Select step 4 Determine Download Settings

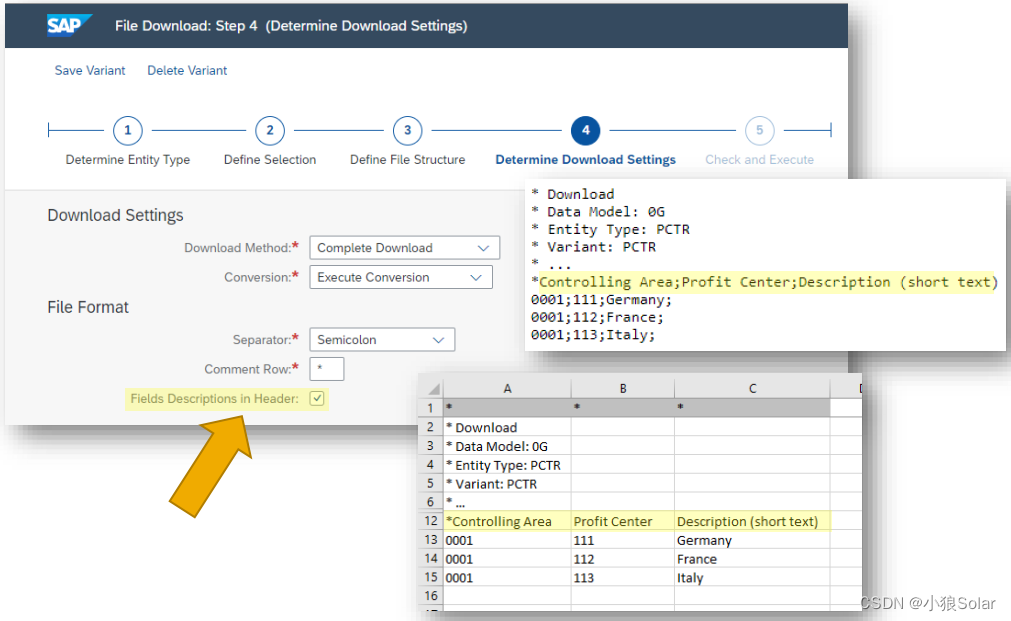point(585,130)
